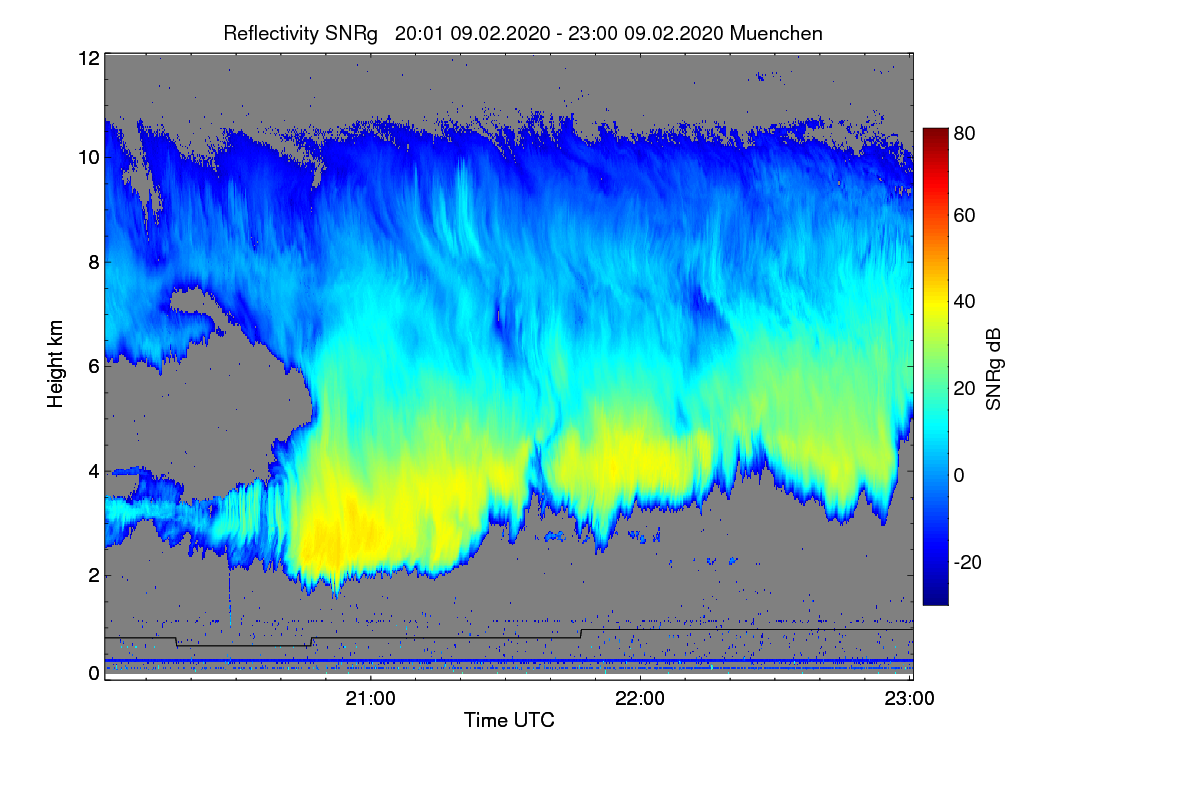Click the height axis label 10
The image size is (1200, 800).
point(89,157)
